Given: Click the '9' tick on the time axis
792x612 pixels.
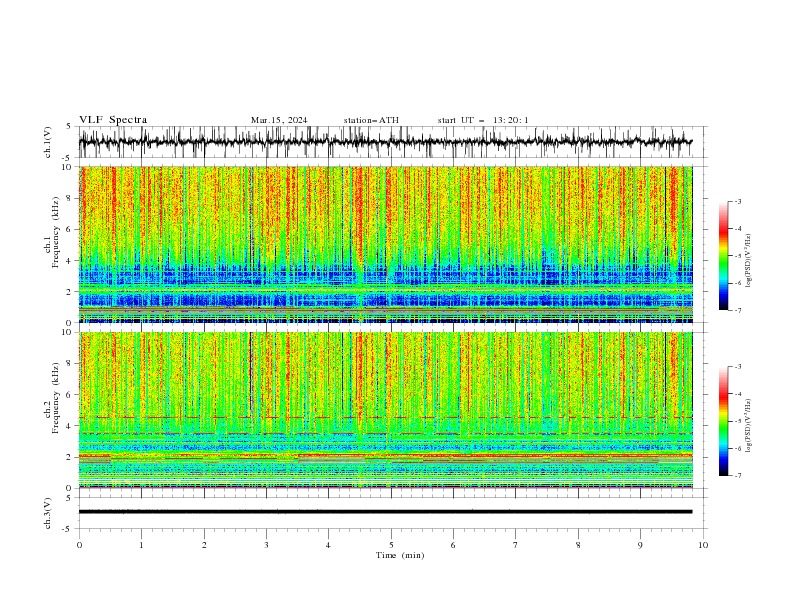Looking at the screenshot, I should click(x=640, y=545).
